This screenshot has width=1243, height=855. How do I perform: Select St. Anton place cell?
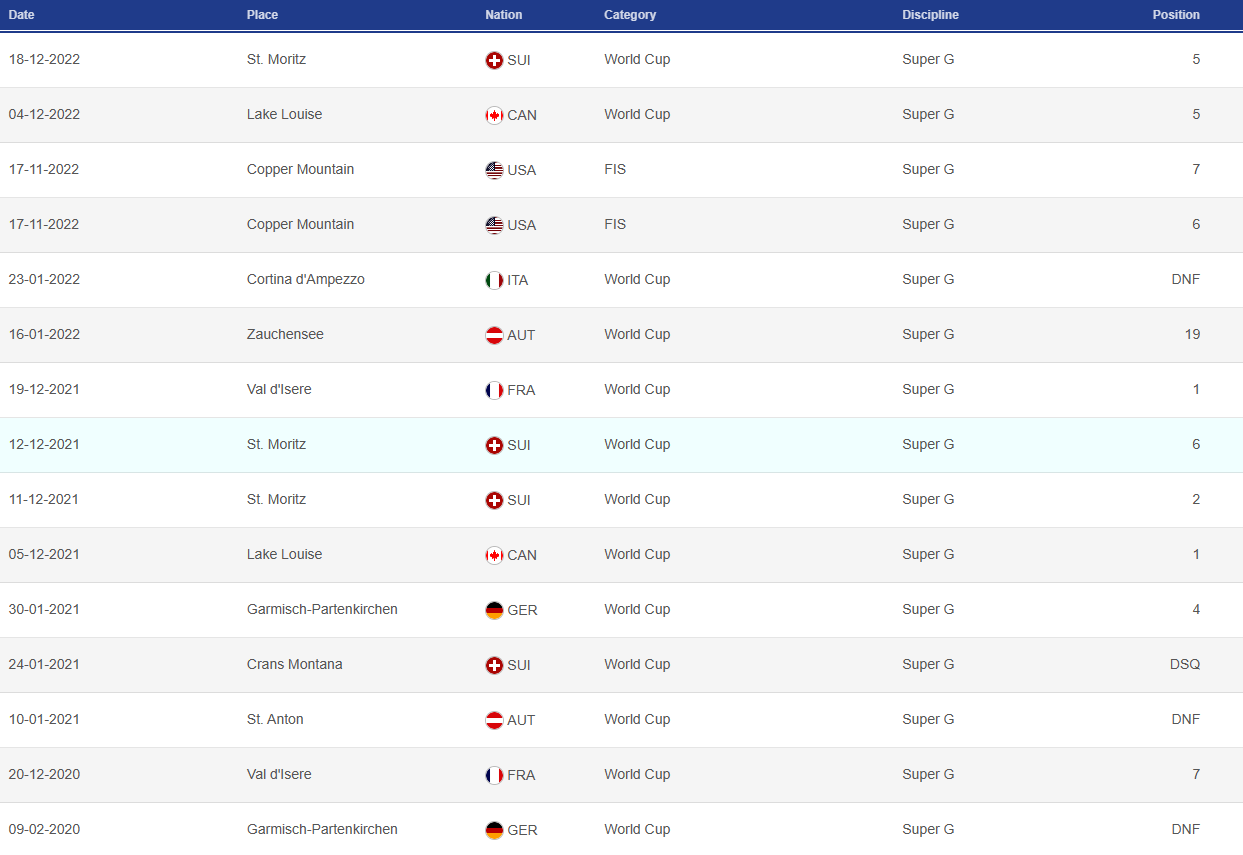pyautogui.click(x=275, y=719)
